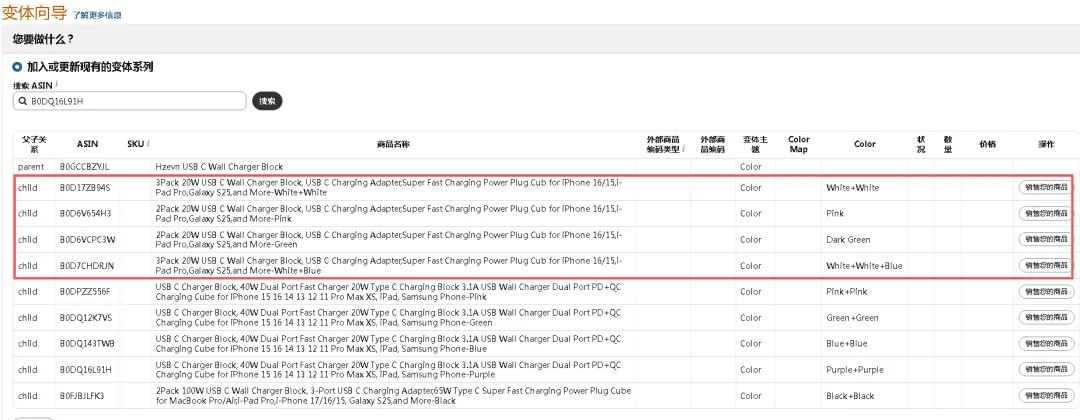Click the Dark Green color value

pos(849,240)
